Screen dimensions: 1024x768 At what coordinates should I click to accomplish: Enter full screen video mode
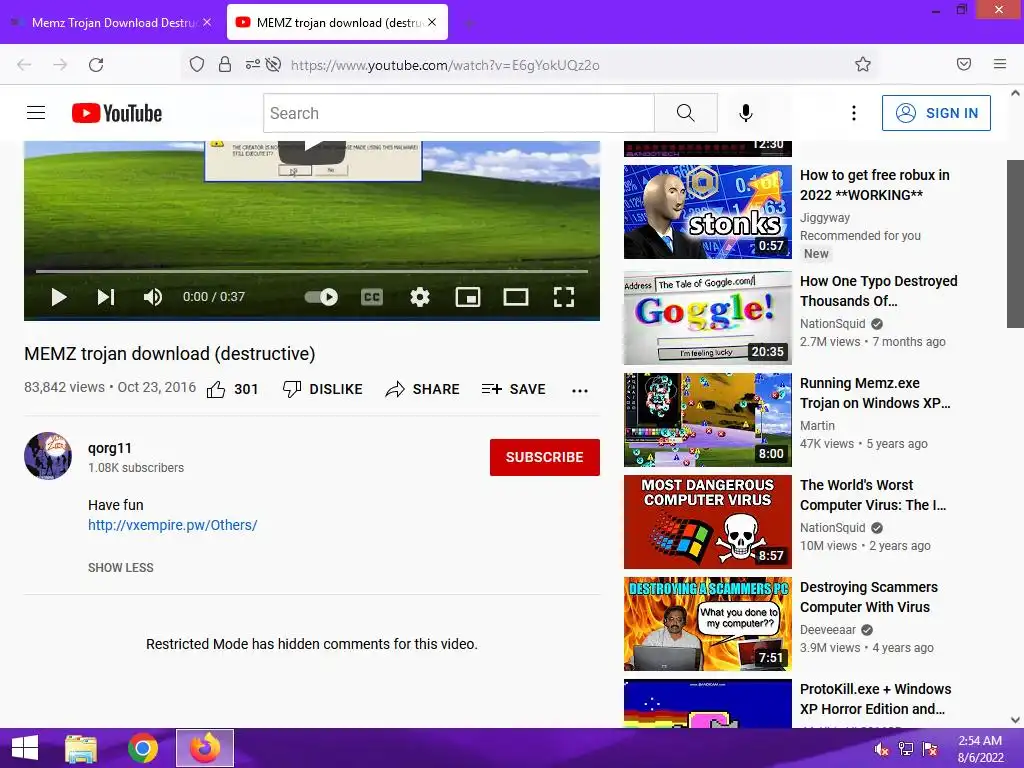click(564, 297)
